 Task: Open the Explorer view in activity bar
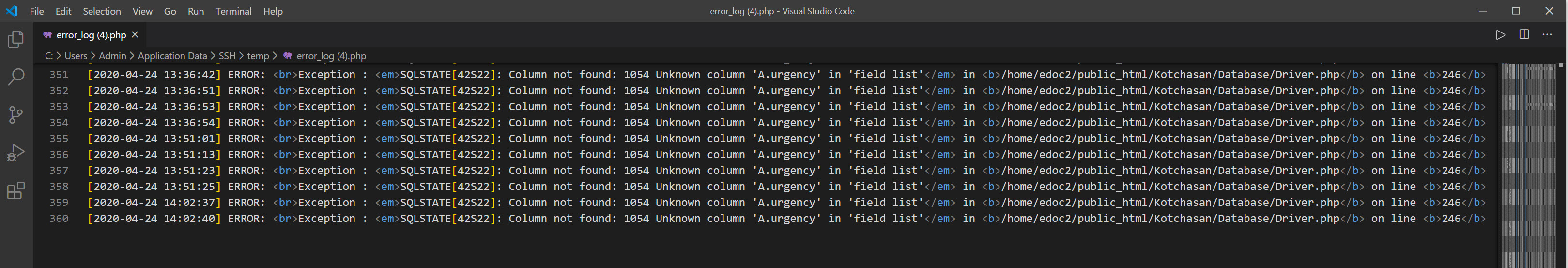click(x=16, y=40)
